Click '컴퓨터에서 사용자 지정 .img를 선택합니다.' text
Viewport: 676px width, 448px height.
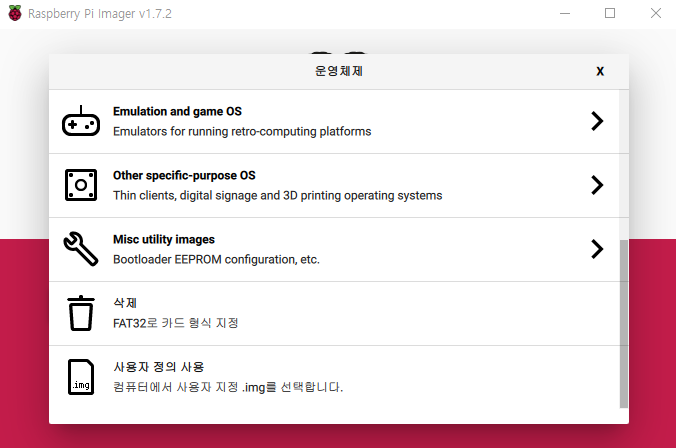[x=228, y=387]
